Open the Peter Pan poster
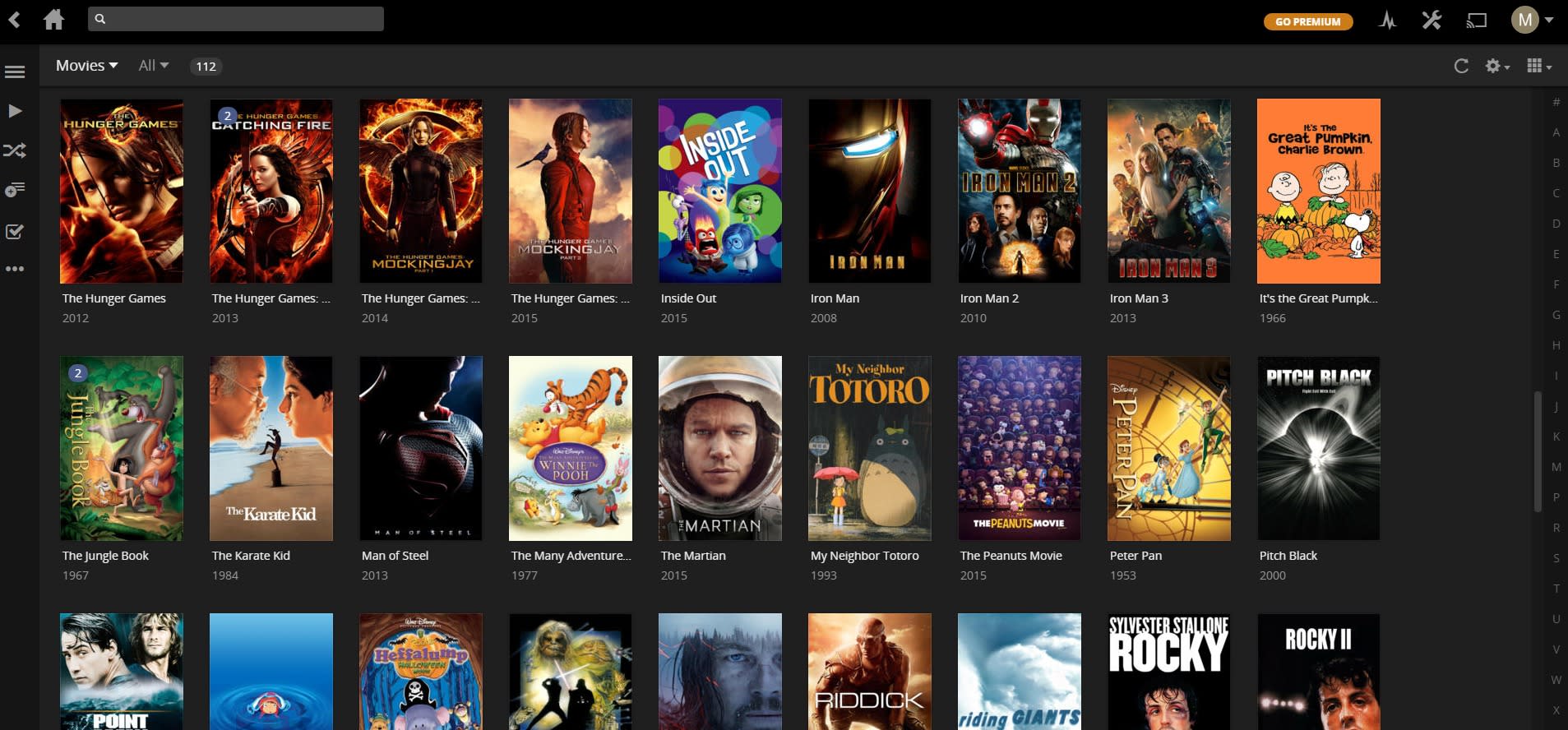Screen dimensions: 1568x730 [x=1169, y=448]
